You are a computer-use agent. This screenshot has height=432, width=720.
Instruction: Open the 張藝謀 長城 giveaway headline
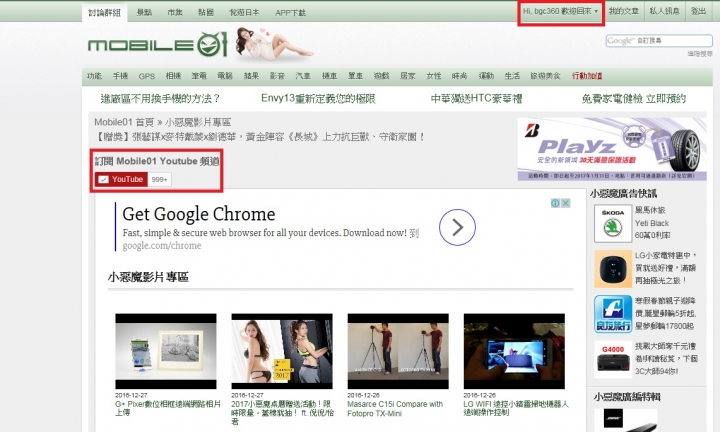coord(260,137)
